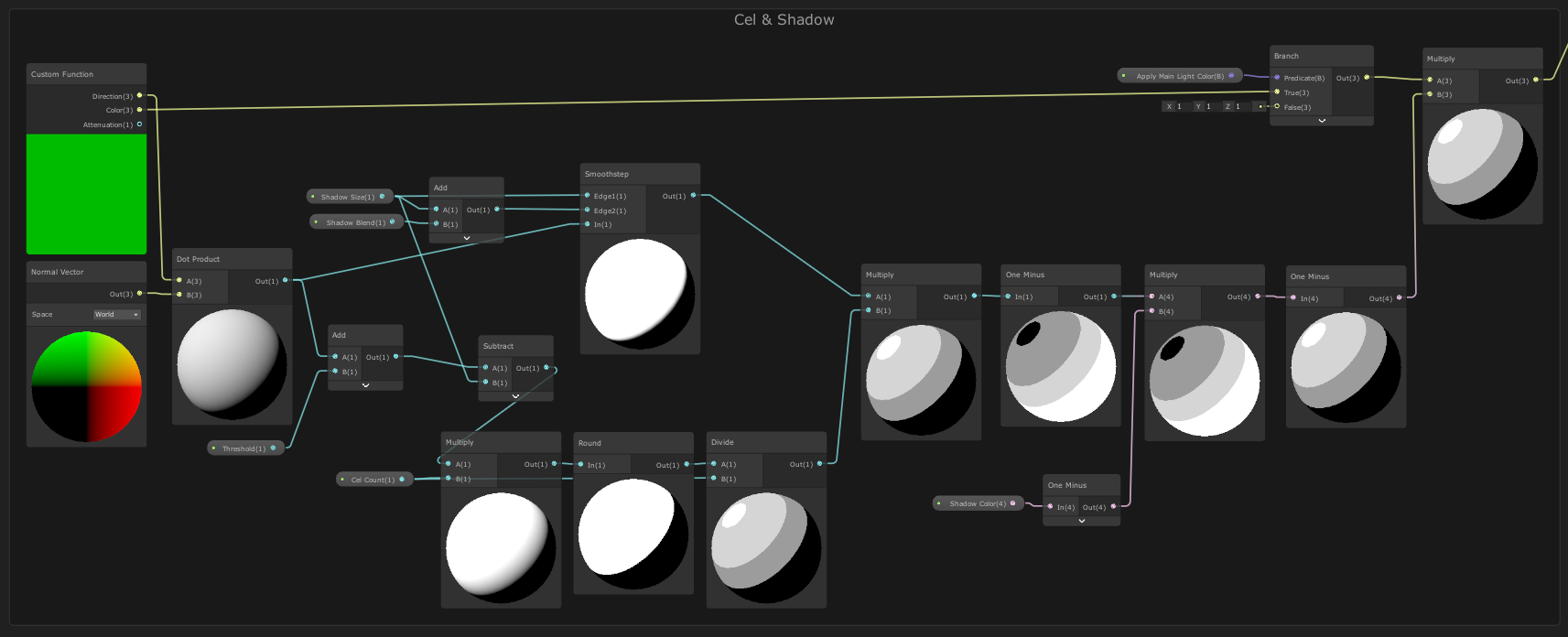Click the Dot Product Out(1) port
This screenshot has width=1568, height=637.
click(286, 280)
